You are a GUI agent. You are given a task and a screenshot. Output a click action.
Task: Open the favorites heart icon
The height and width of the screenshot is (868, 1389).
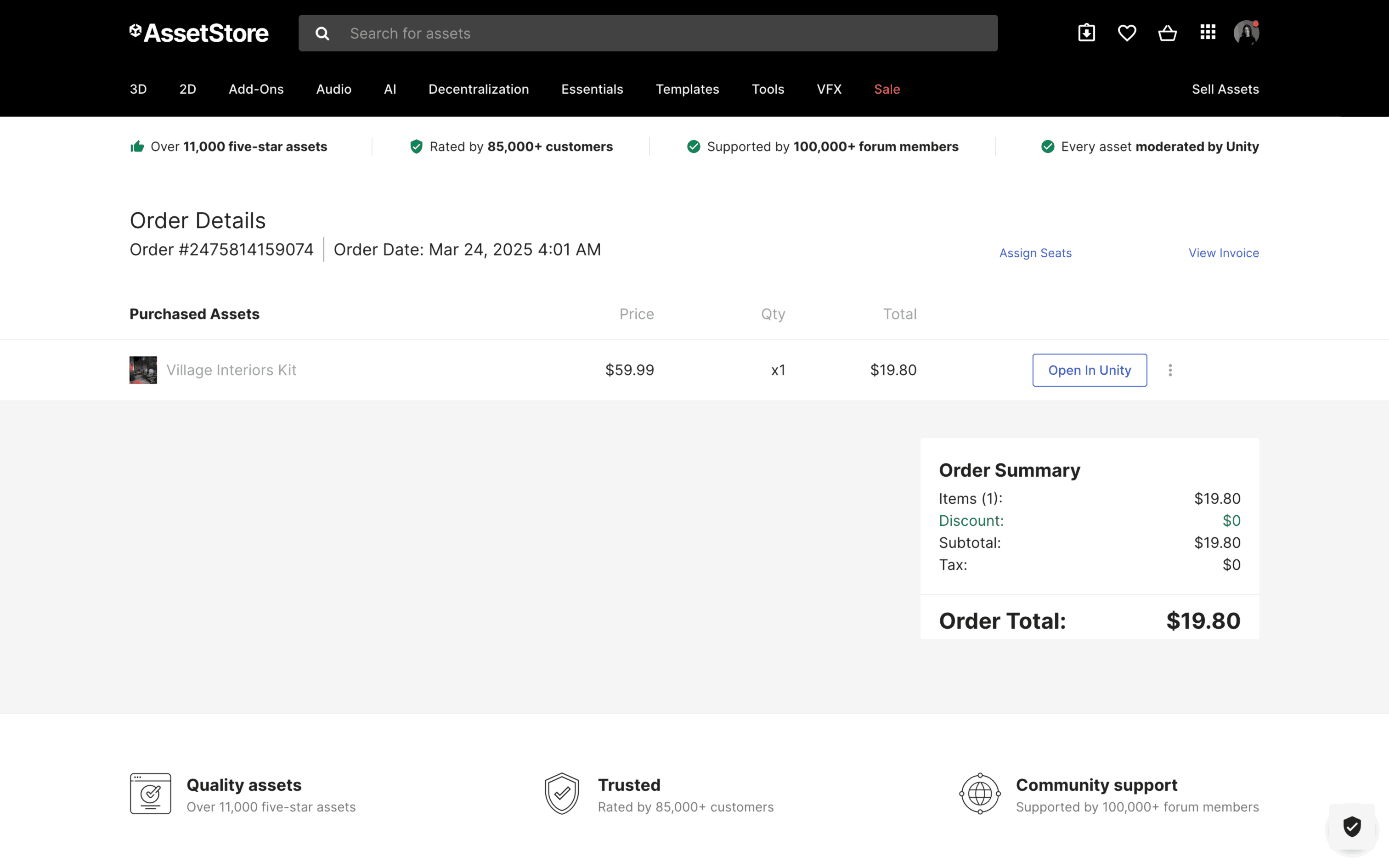[1127, 33]
